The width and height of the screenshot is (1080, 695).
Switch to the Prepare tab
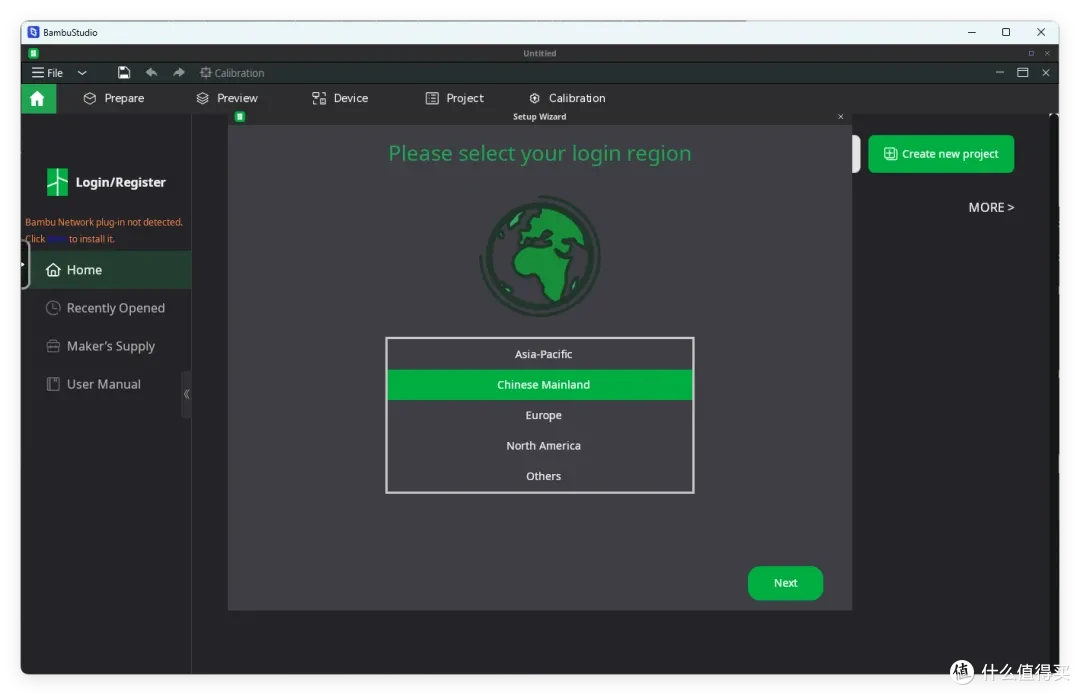pos(114,98)
